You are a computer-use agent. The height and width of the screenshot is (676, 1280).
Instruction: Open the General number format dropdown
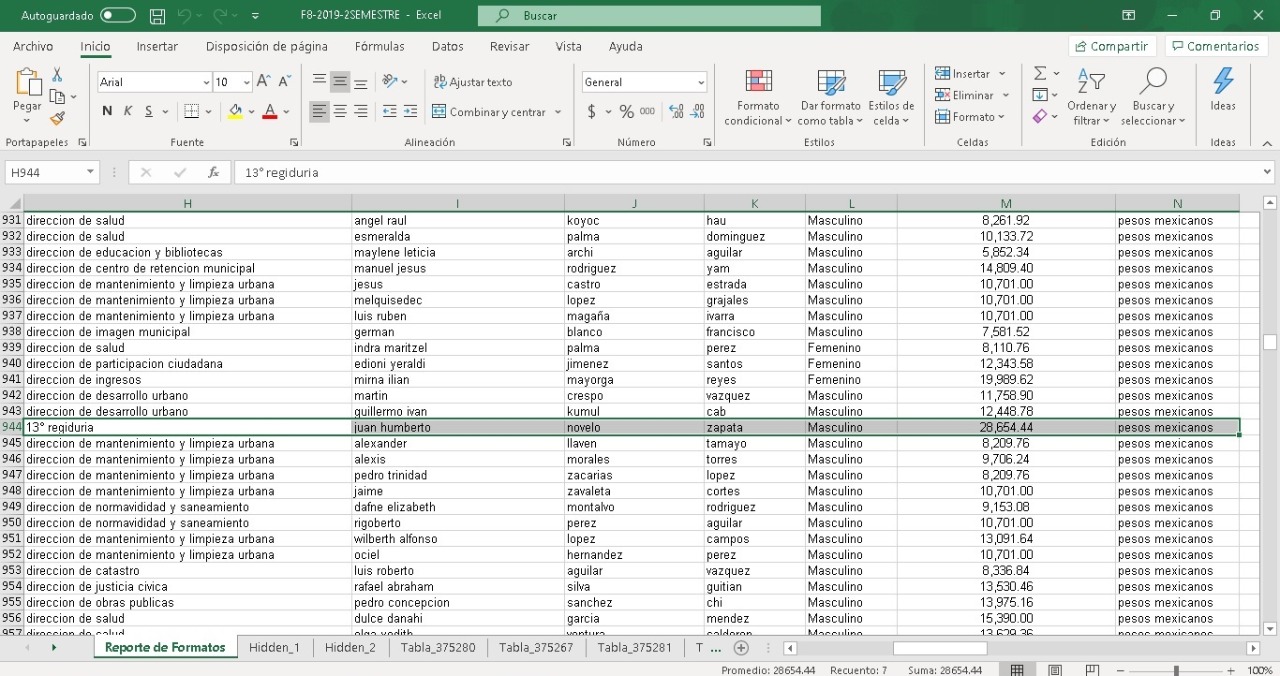[x=700, y=83]
